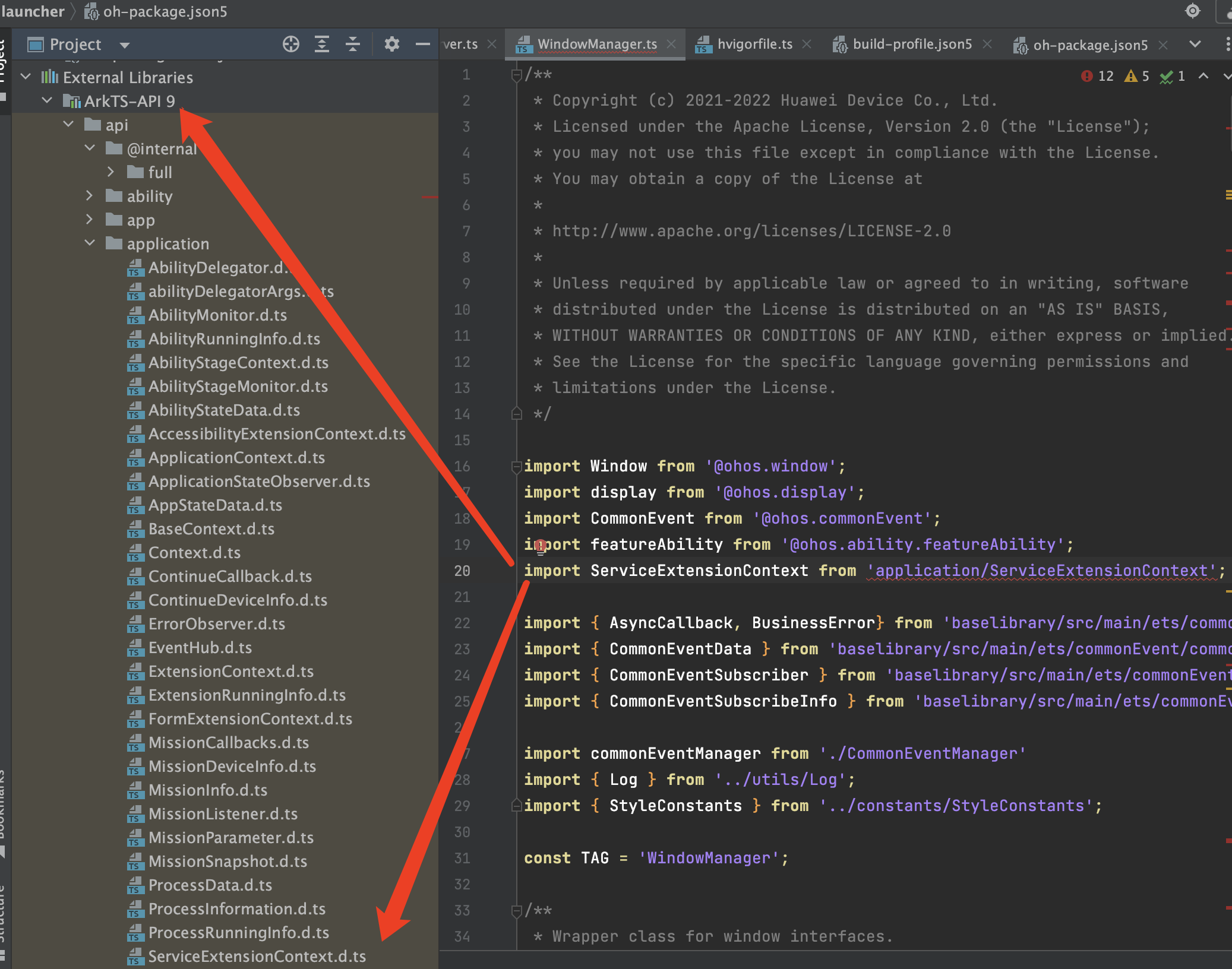Click the fold toggle at line 33 comment
Image resolution: width=1232 pixels, height=969 pixels.
pos(516,911)
